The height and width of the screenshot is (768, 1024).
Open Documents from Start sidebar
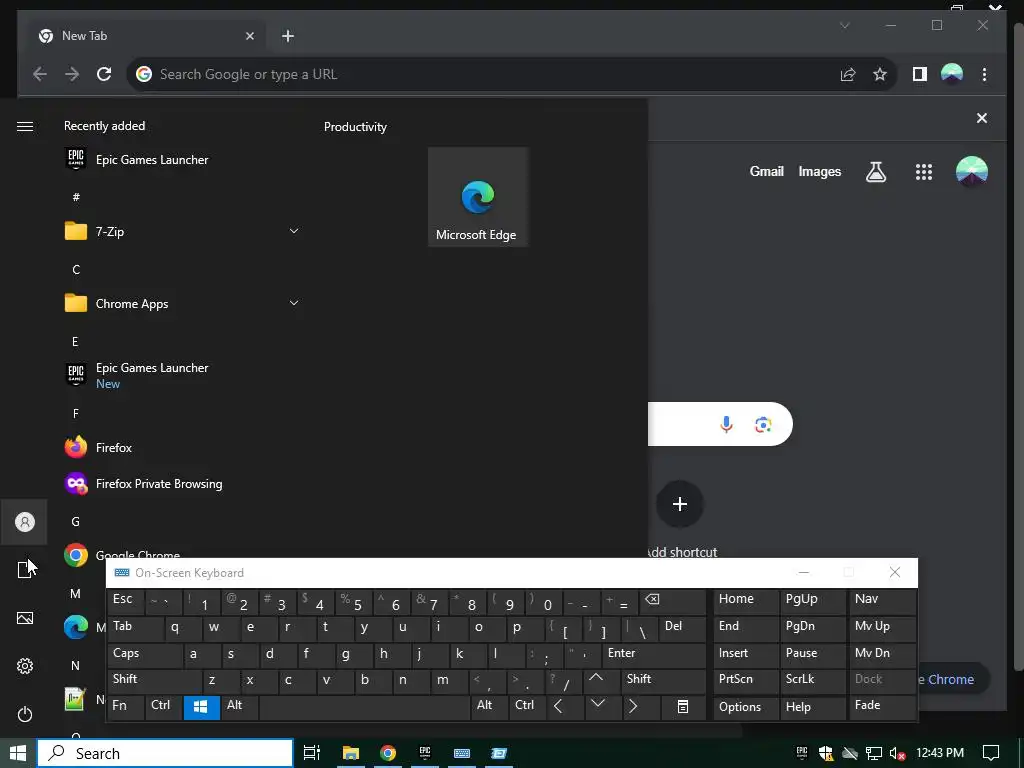pyautogui.click(x=25, y=569)
